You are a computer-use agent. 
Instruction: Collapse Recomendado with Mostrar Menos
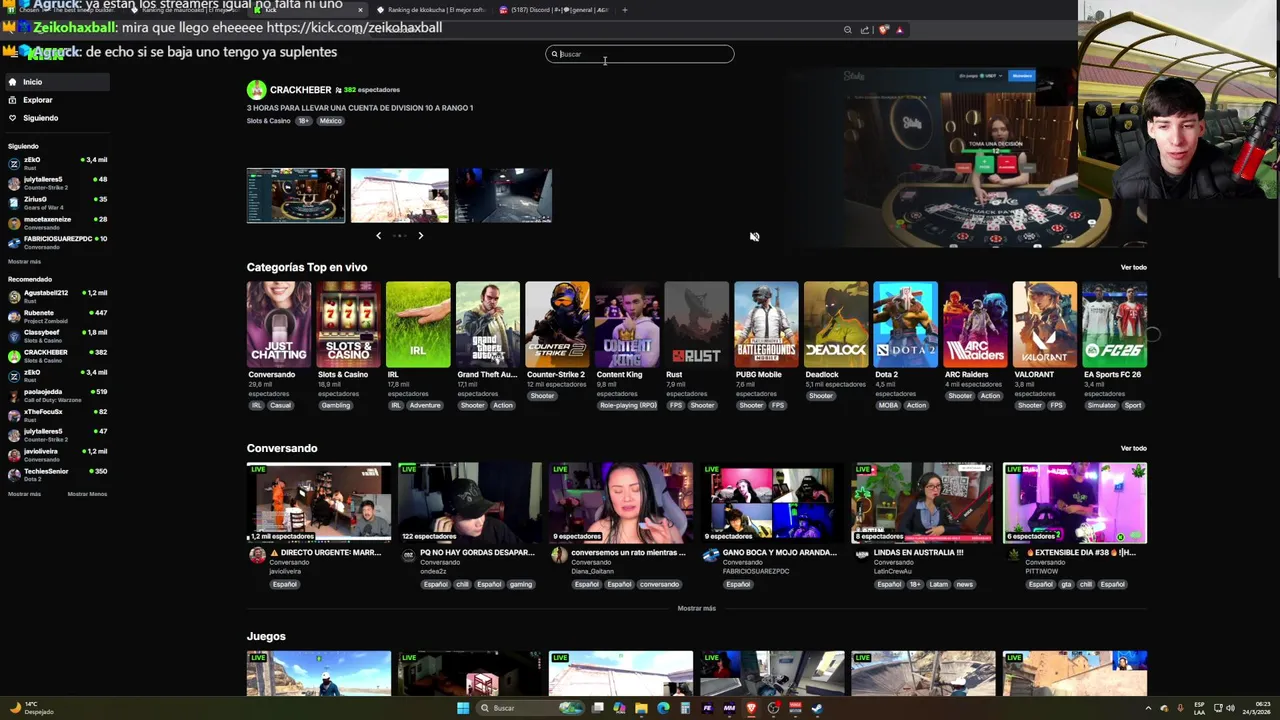(87, 494)
